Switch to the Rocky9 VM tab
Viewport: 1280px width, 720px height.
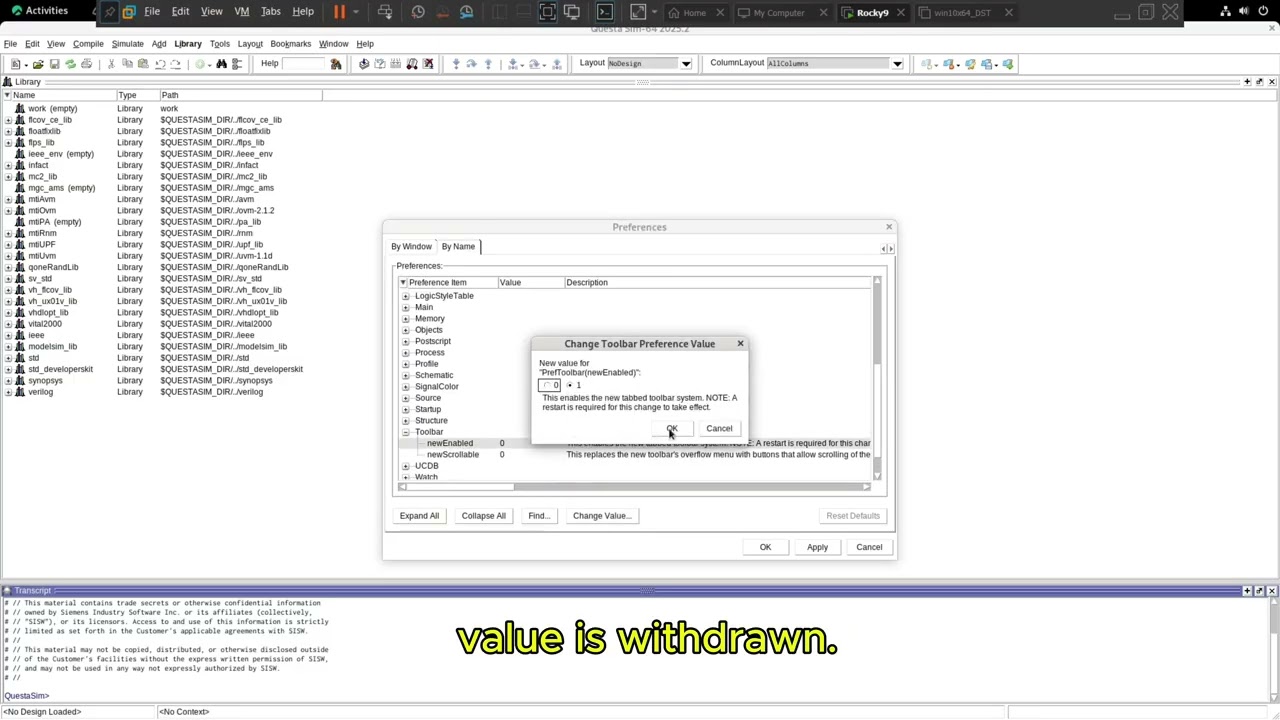(x=872, y=13)
